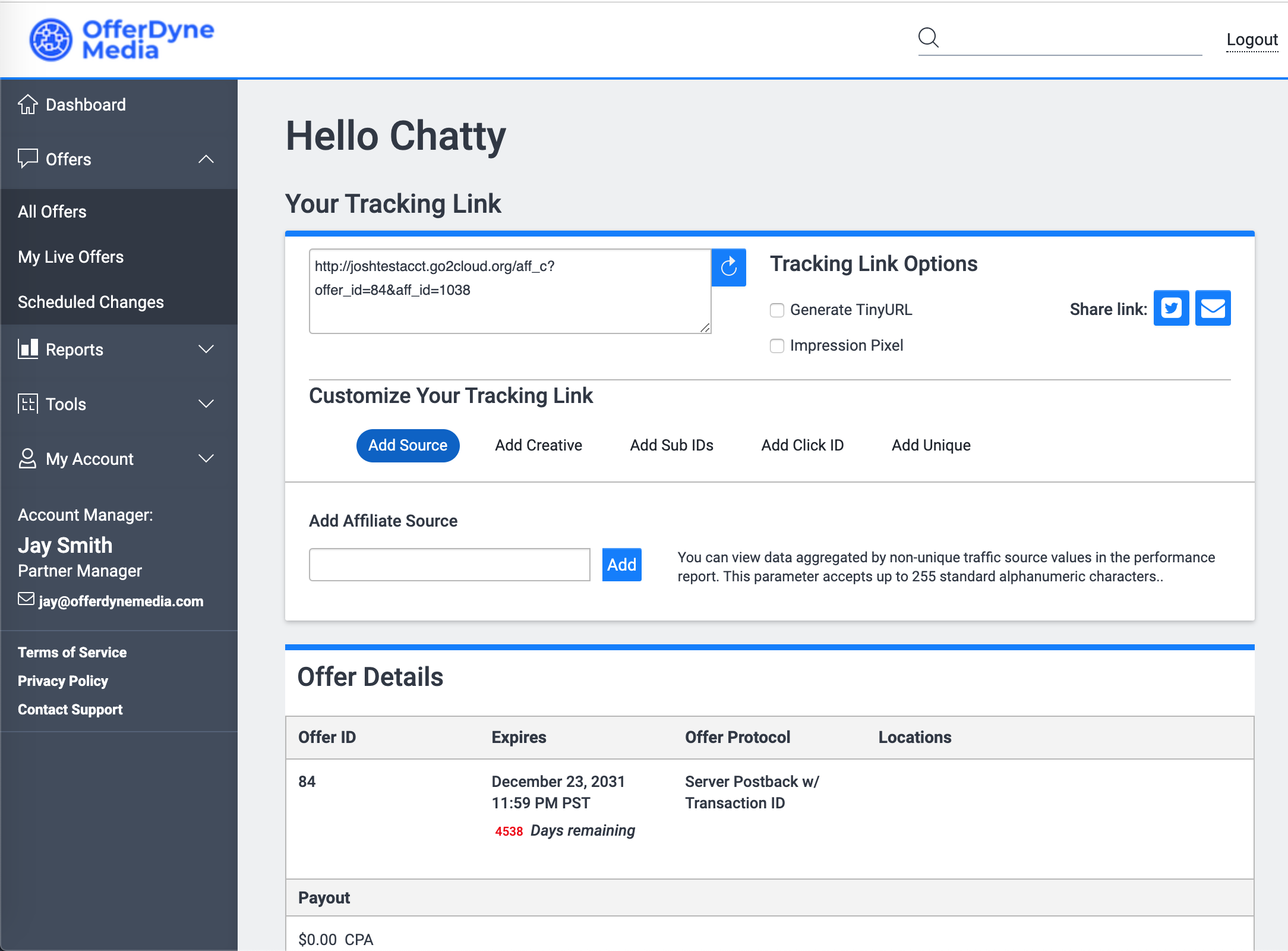The image size is (1288, 951).
Task: Switch to the Add Unique tab
Action: click(931, 445)
